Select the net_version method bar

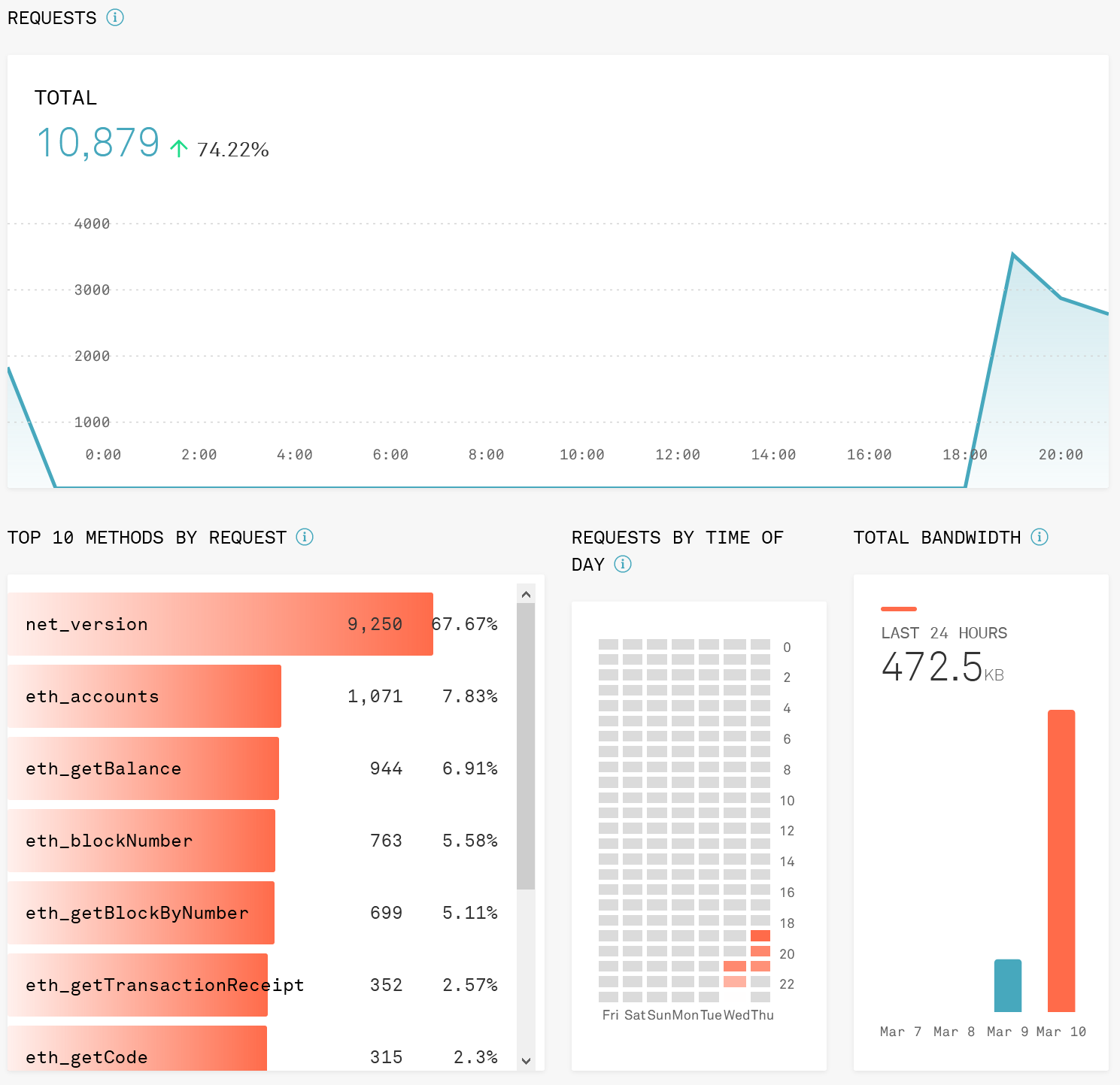tap(218, 623)
